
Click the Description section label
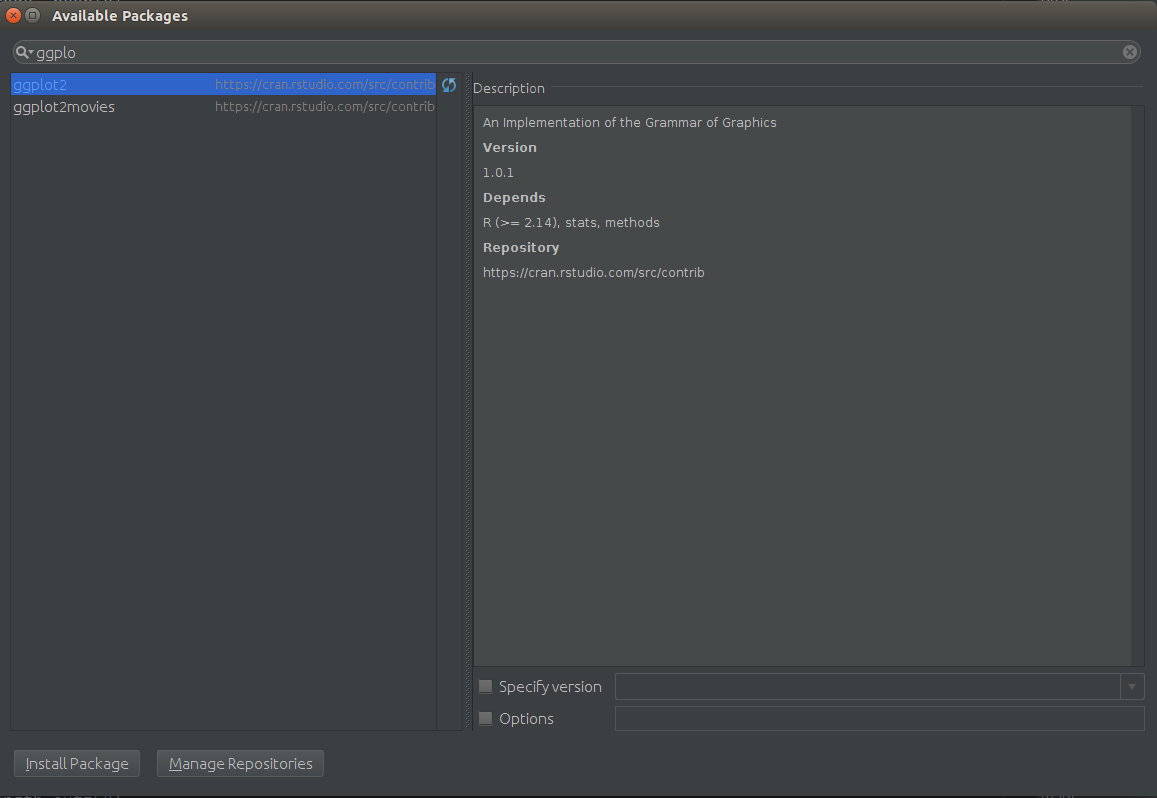click(508, 88)
